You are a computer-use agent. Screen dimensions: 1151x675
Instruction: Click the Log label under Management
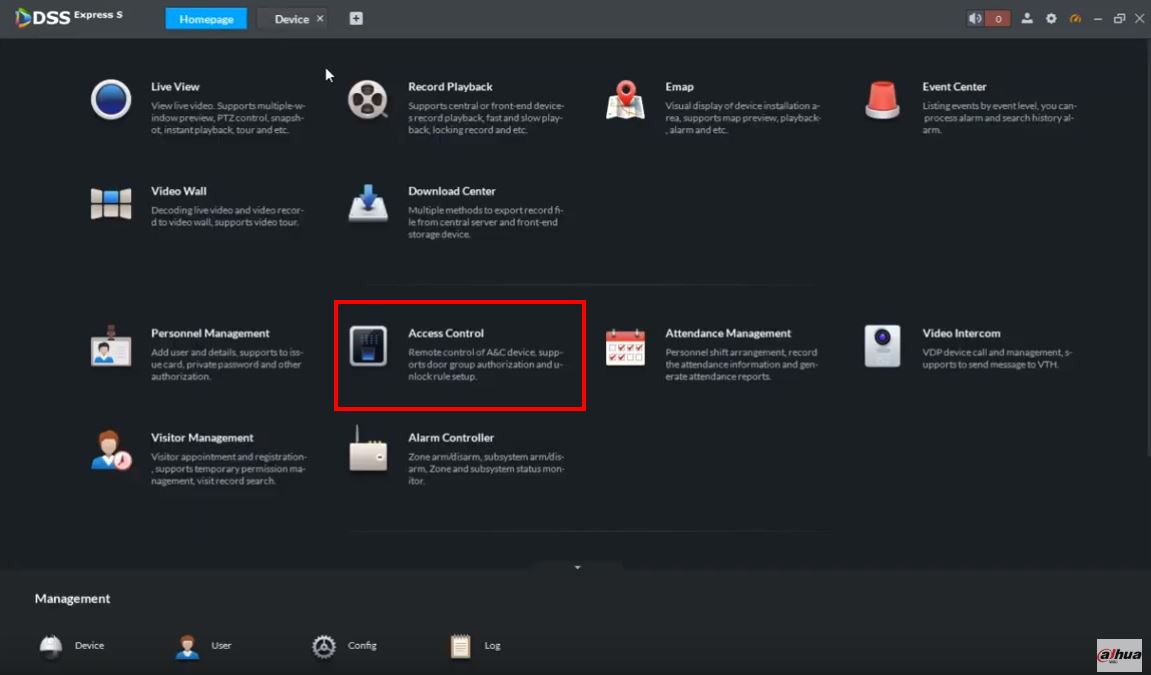pyautogui.click(x=493, y=646)
